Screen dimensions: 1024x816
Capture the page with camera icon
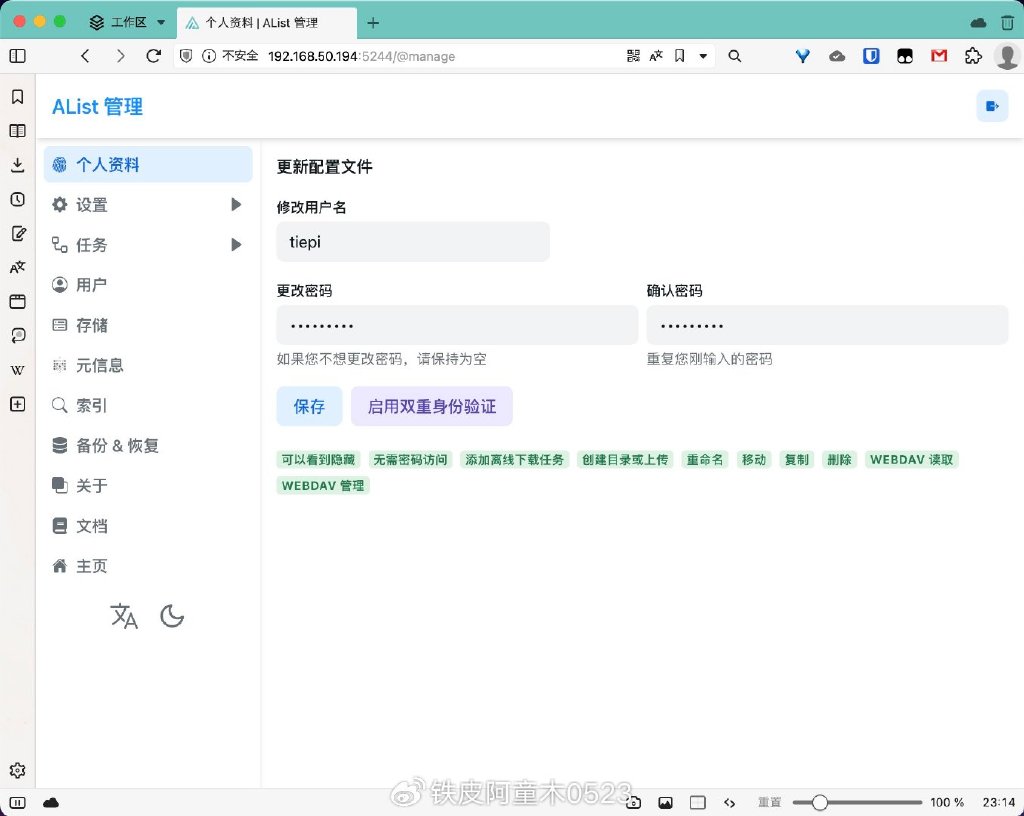(633, 802)
